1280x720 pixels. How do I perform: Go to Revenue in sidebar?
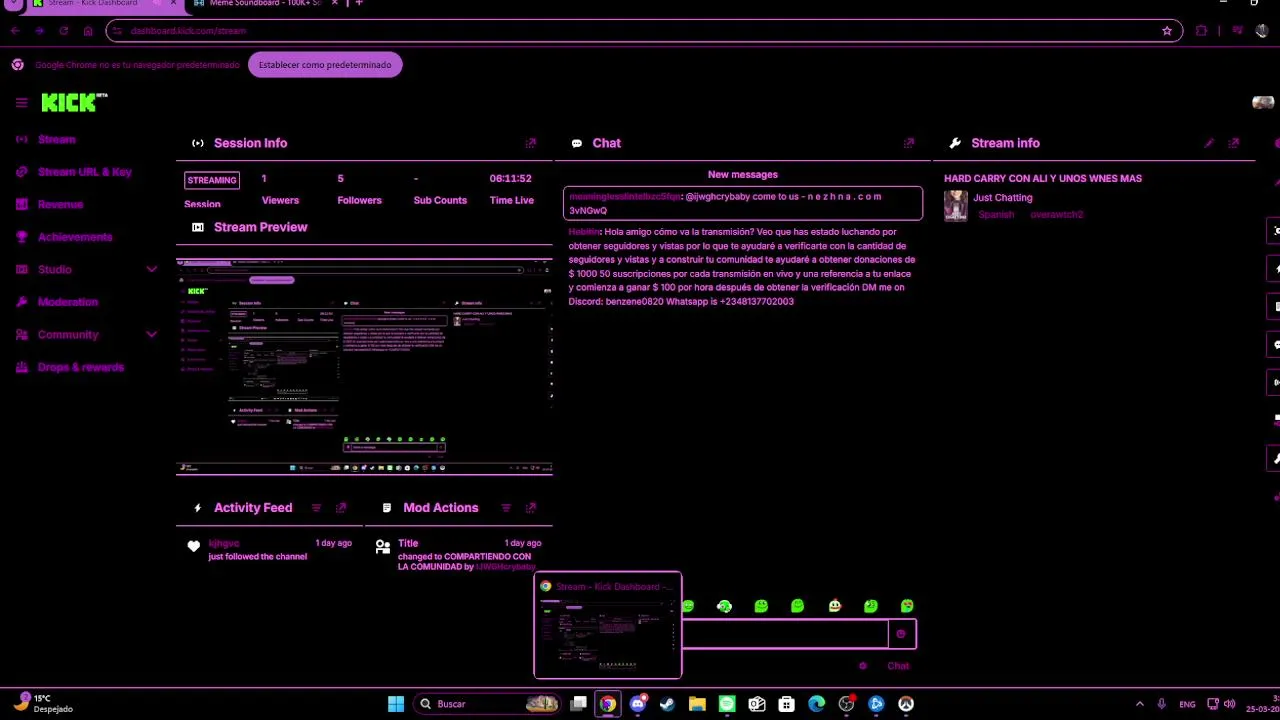click(60, 204)
